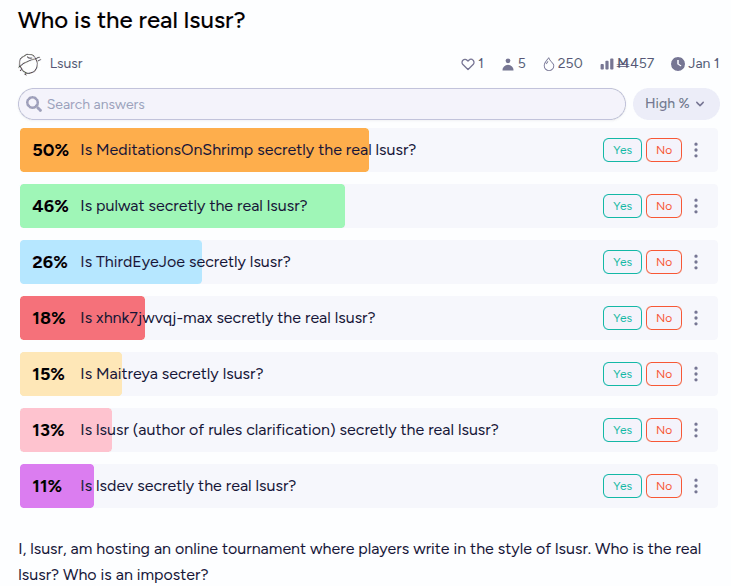Click the heart like icon
Viewport: 731px width, 586px height.
pos(467,64)
